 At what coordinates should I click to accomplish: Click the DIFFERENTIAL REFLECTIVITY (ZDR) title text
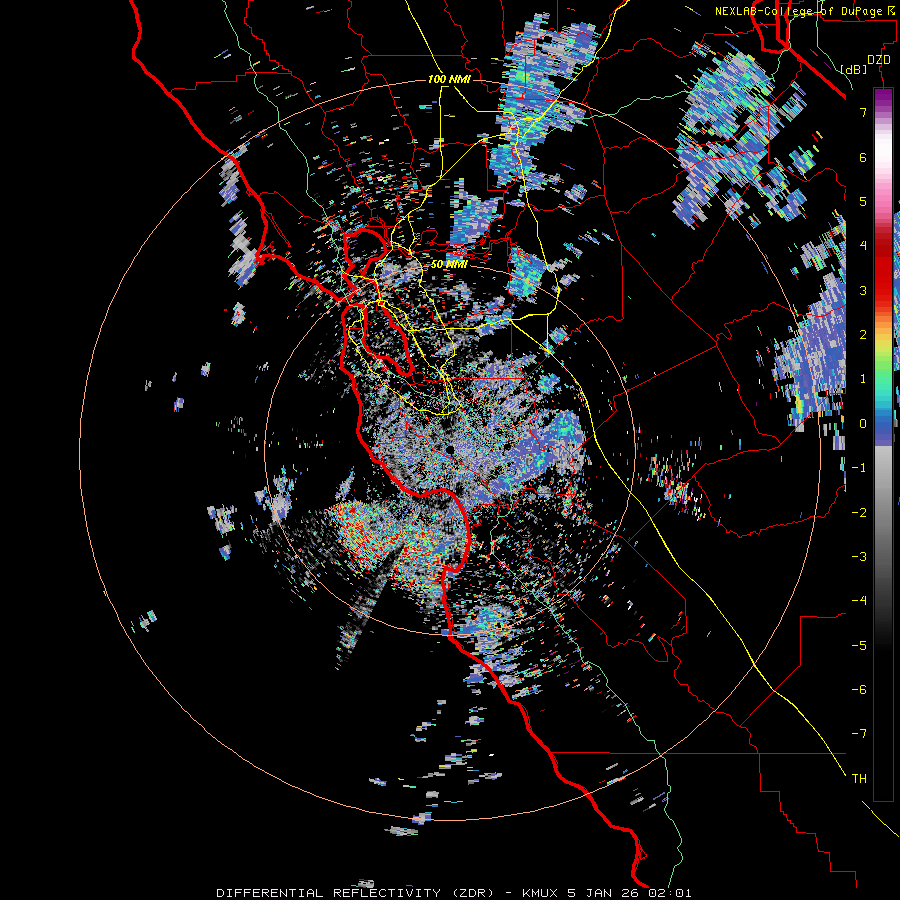[x=355, y=893]
